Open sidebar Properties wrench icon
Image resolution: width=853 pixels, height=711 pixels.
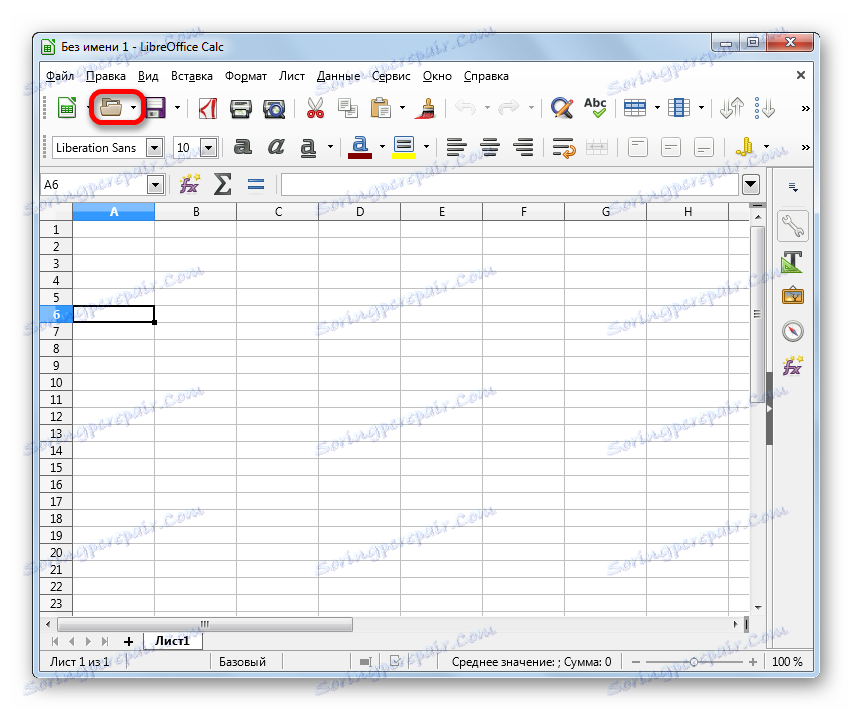[x=793, y=226]
